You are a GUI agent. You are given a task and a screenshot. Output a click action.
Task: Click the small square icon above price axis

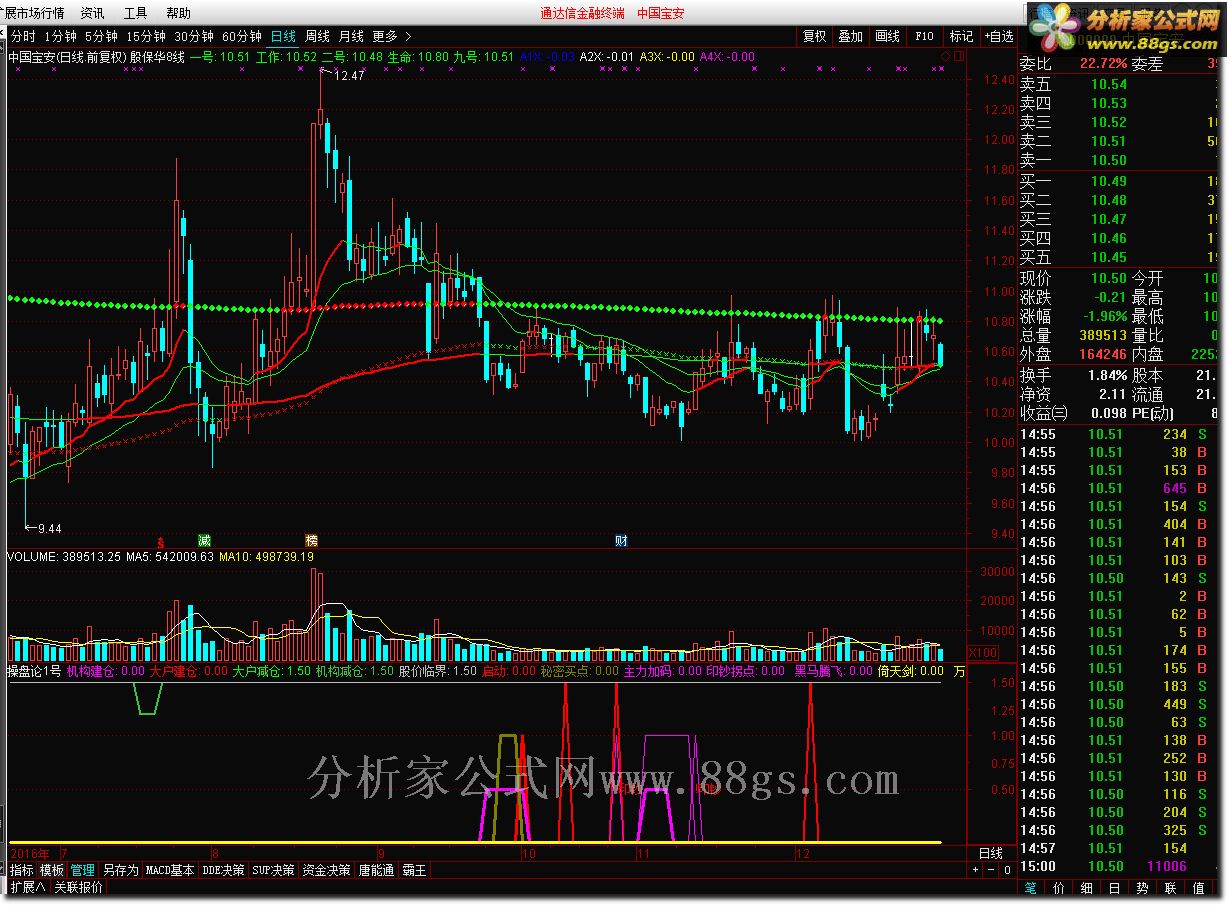pos(959,57)
